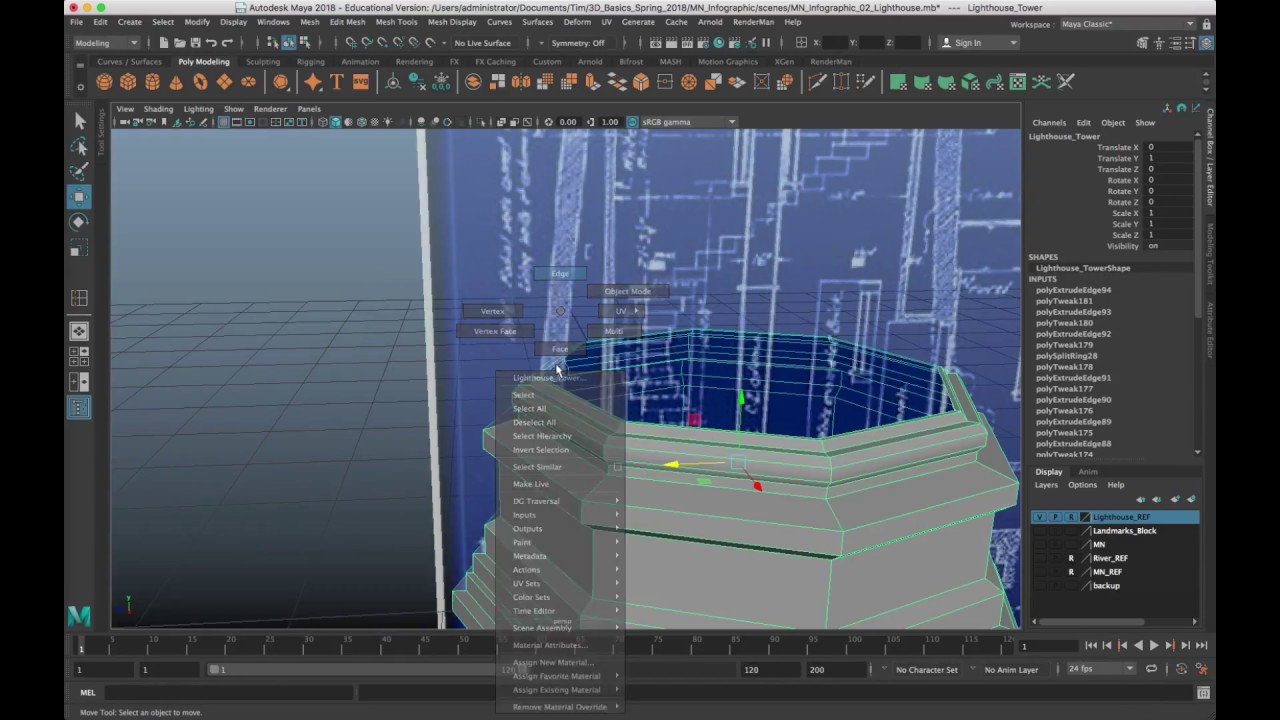The image size is (1280, 720).
Task: Open the sRGB gamma view transform dropdown
Action: [x=688, y=122]
